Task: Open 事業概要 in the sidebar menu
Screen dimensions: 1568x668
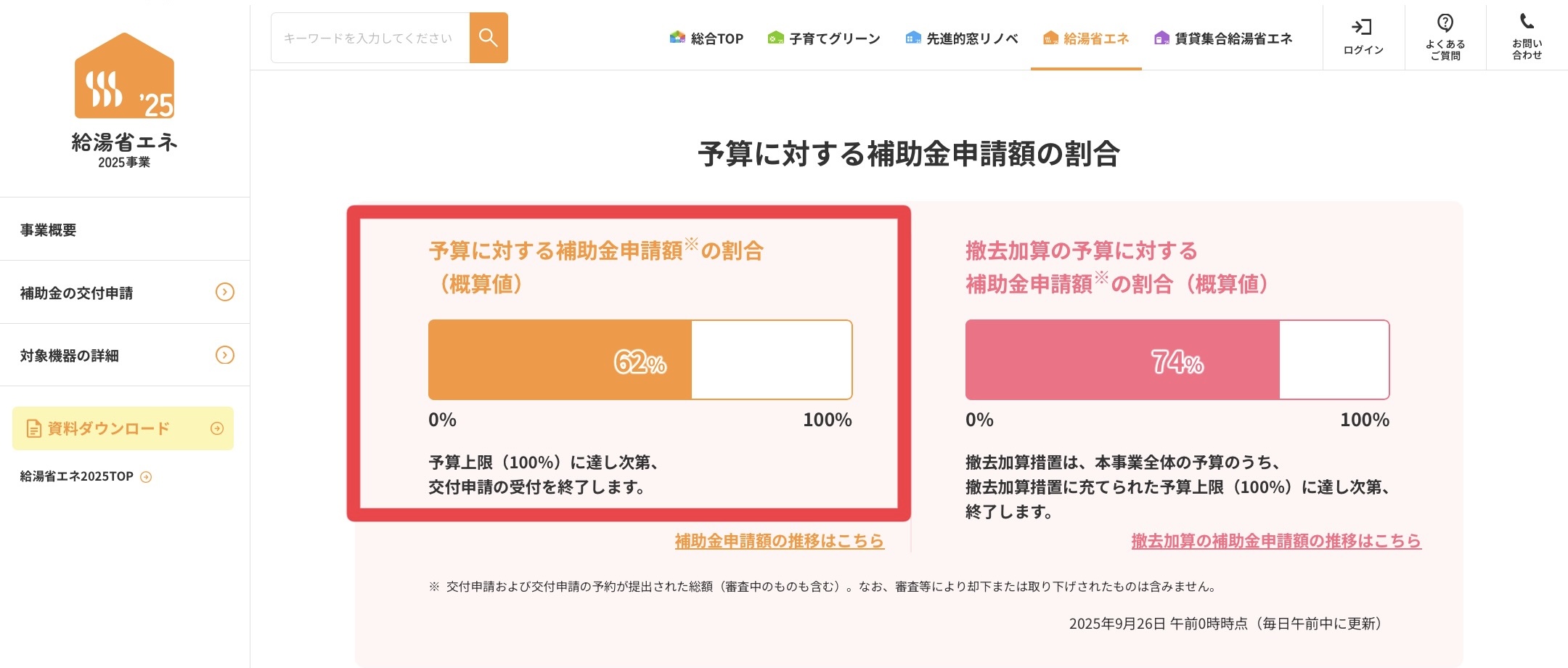Action: tap(49, 230)
